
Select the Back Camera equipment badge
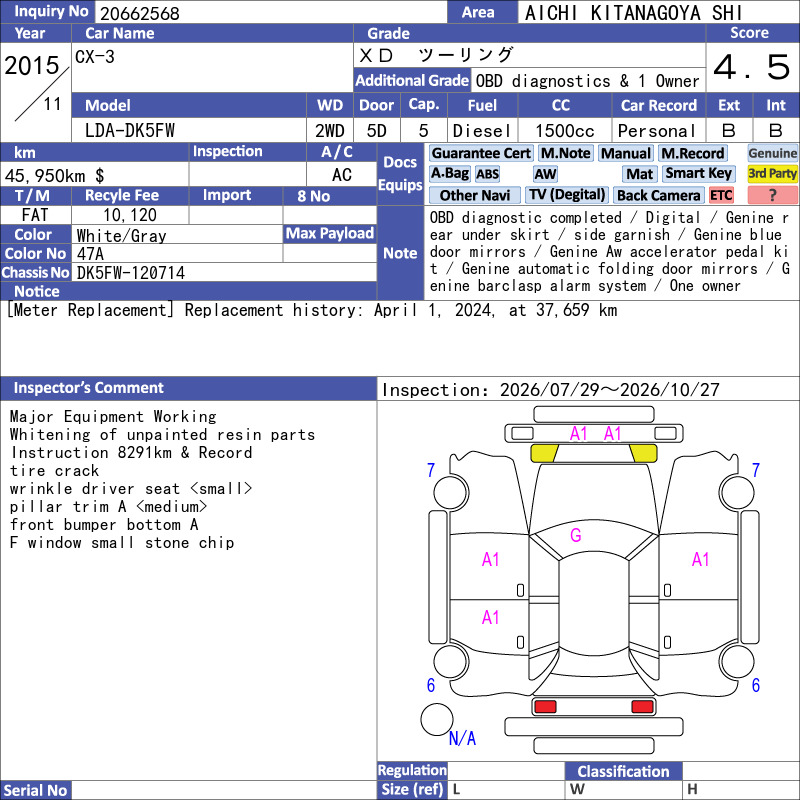click(x=658, y=195)
